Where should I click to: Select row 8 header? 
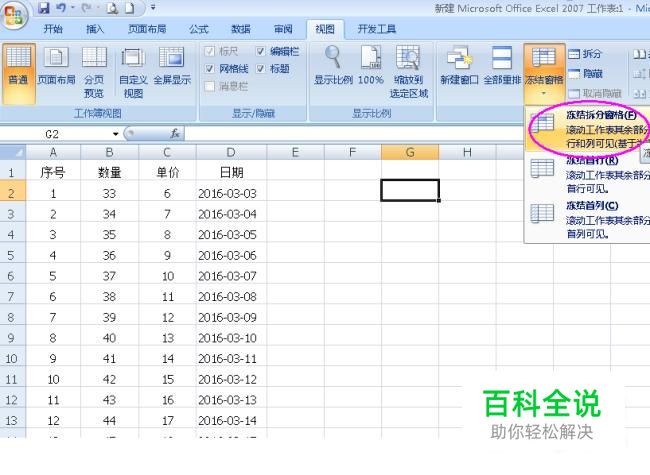click(12, 317)
